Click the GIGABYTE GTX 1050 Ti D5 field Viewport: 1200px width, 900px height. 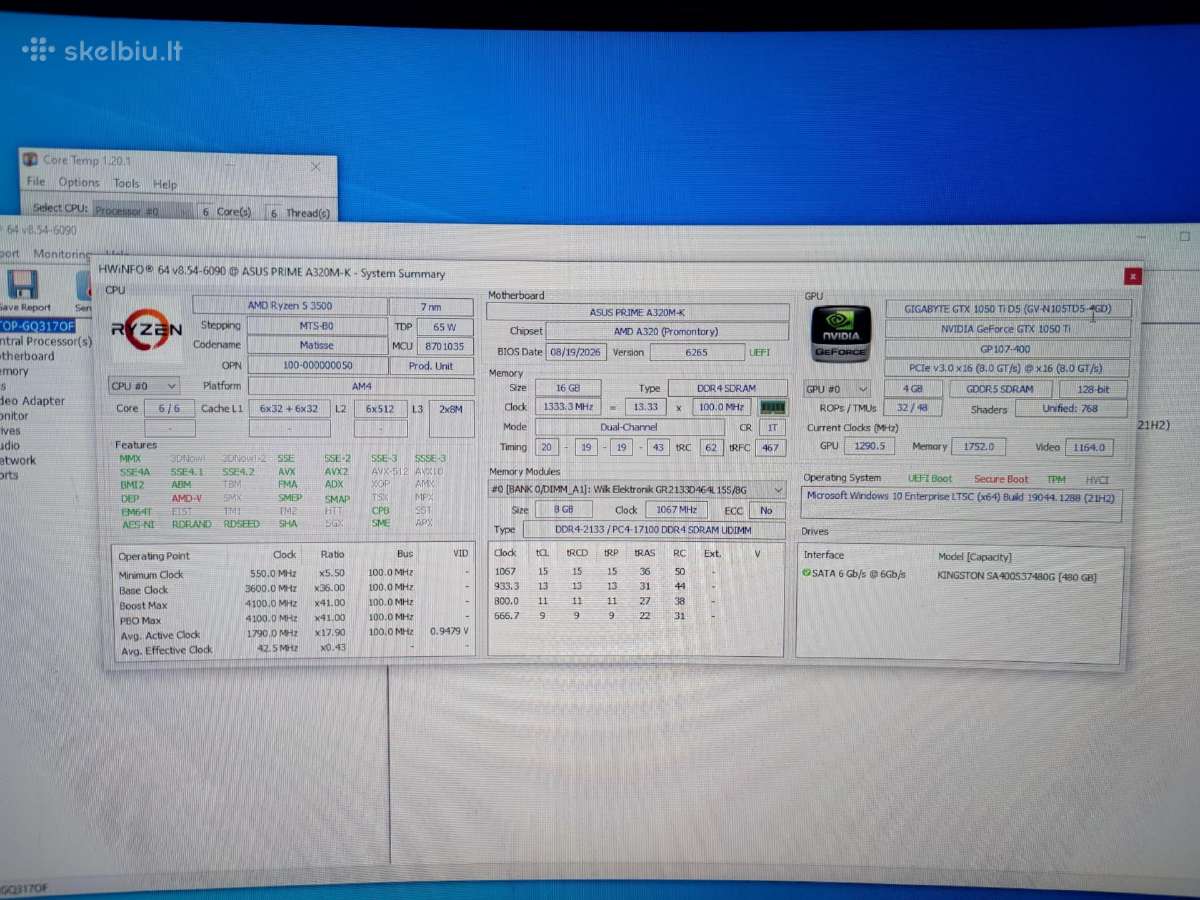pyautogui.click(x=1007, y=309)
